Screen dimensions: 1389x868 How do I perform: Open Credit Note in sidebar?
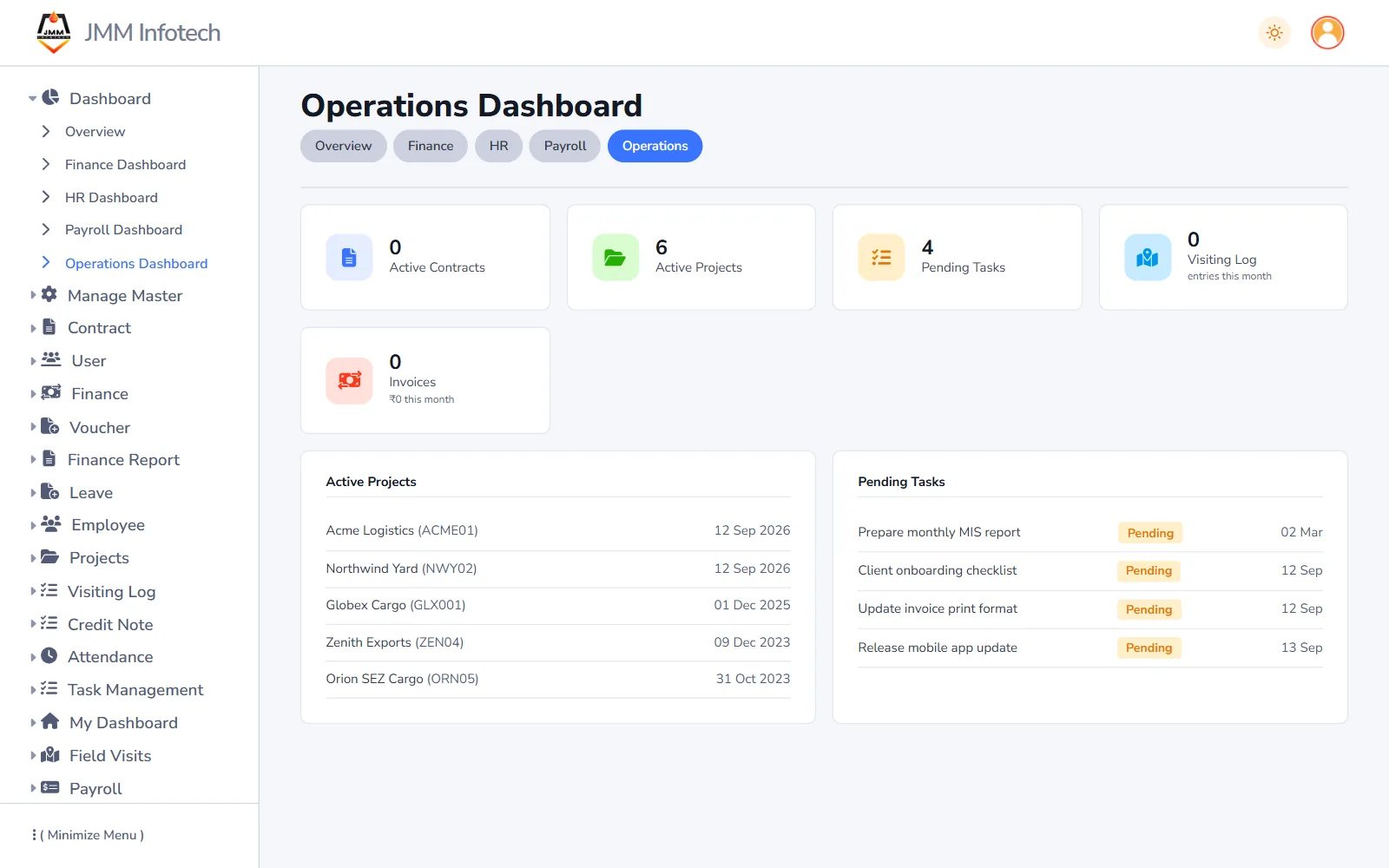coord(110,624)
